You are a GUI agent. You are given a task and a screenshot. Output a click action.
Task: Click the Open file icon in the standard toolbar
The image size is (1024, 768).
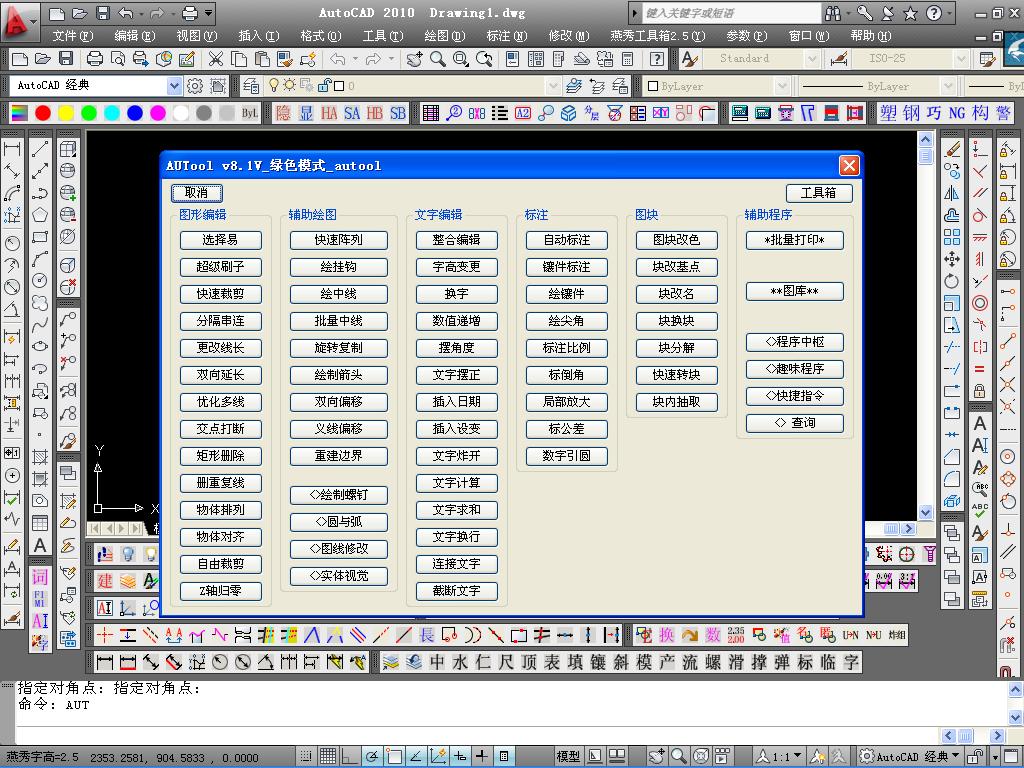[42, 59]
